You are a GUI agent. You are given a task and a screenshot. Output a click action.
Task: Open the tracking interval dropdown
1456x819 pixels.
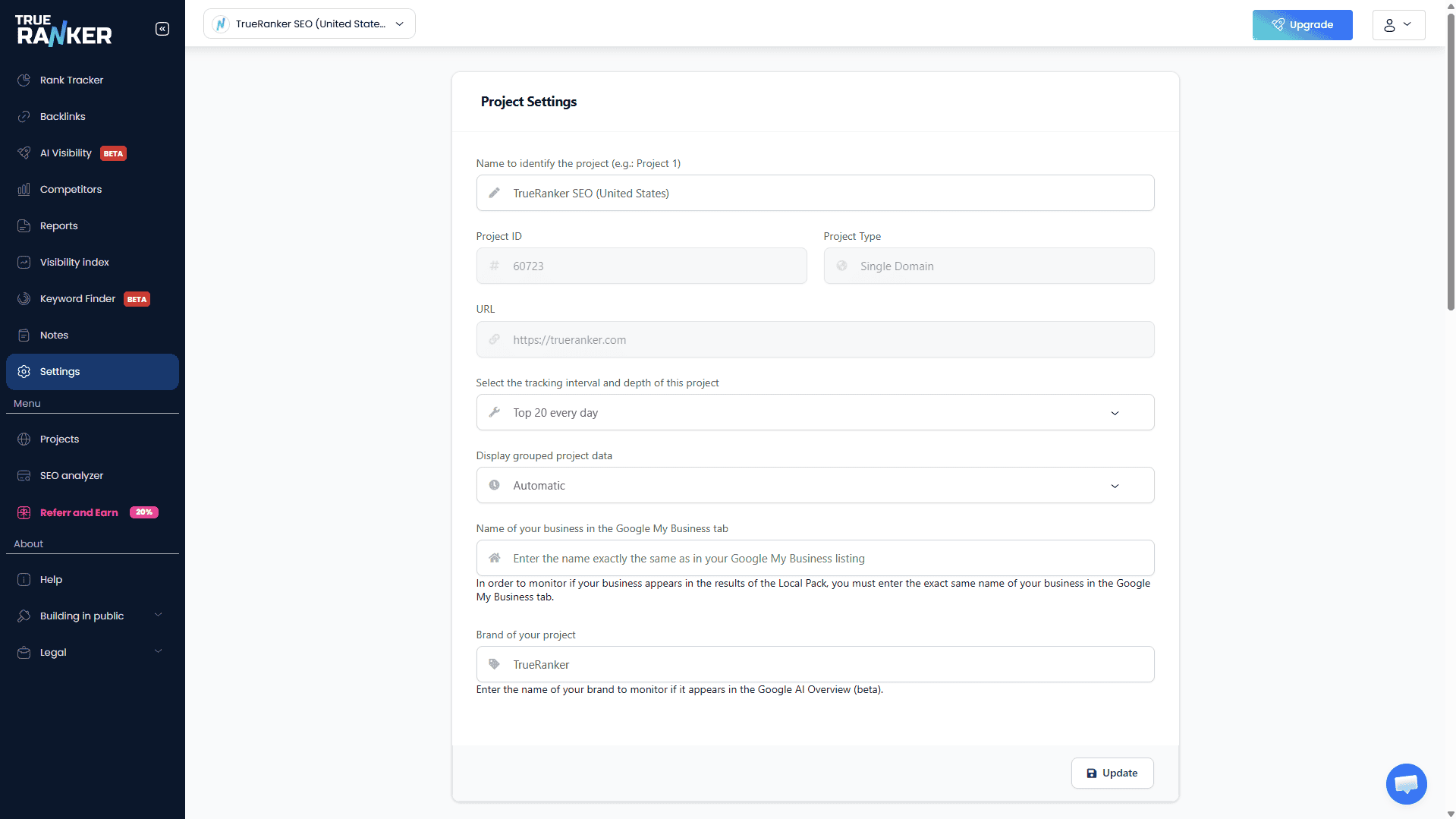point(815,413)
